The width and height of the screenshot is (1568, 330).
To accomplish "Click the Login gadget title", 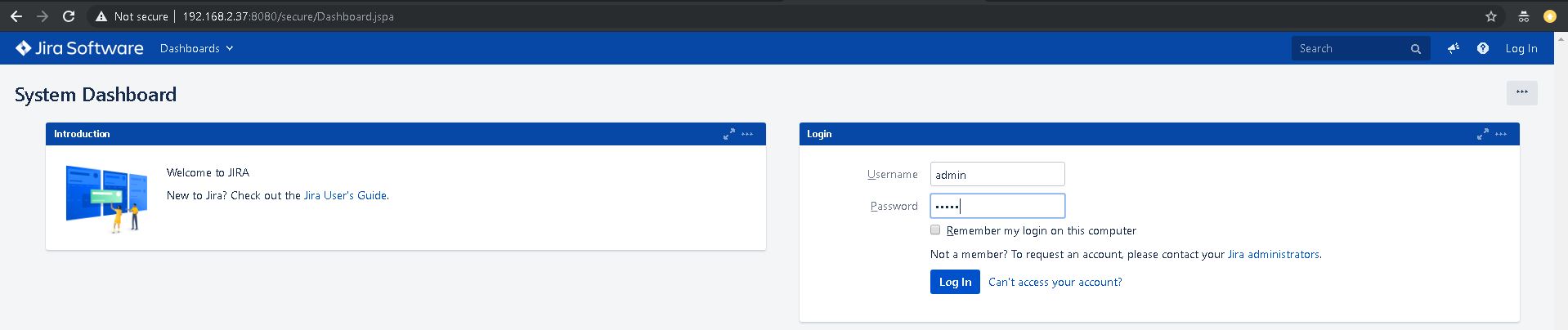I will 819,134.
